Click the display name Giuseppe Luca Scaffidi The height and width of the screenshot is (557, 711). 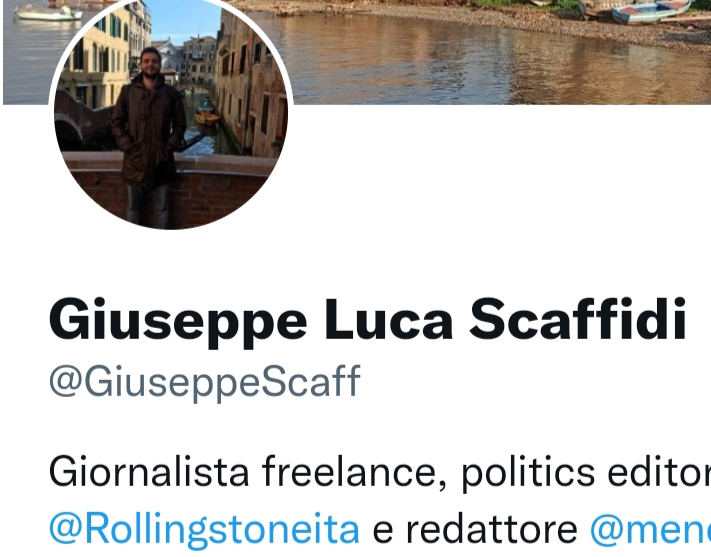point(368,321)
